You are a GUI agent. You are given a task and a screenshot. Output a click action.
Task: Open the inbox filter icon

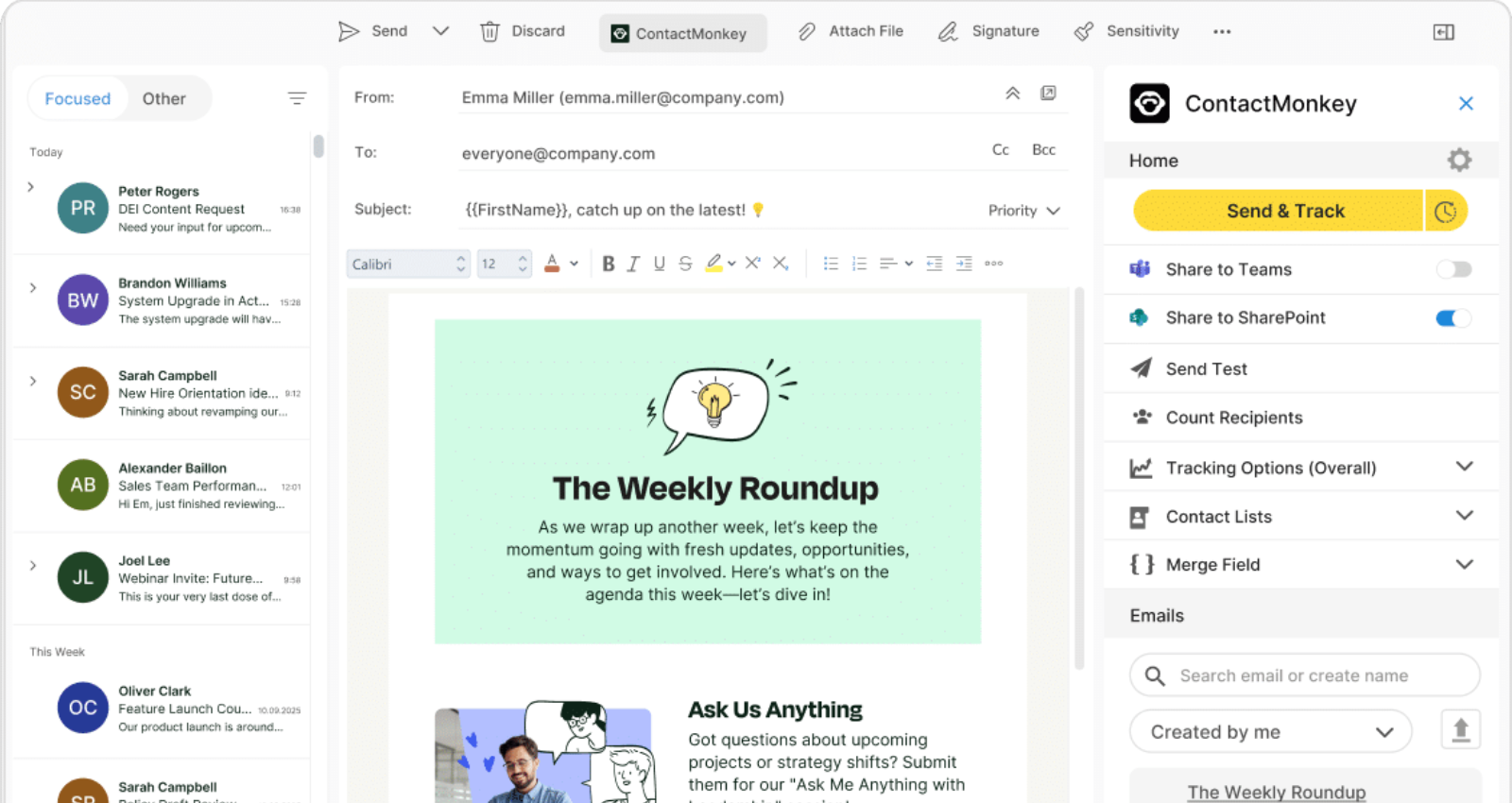[297, 98]
